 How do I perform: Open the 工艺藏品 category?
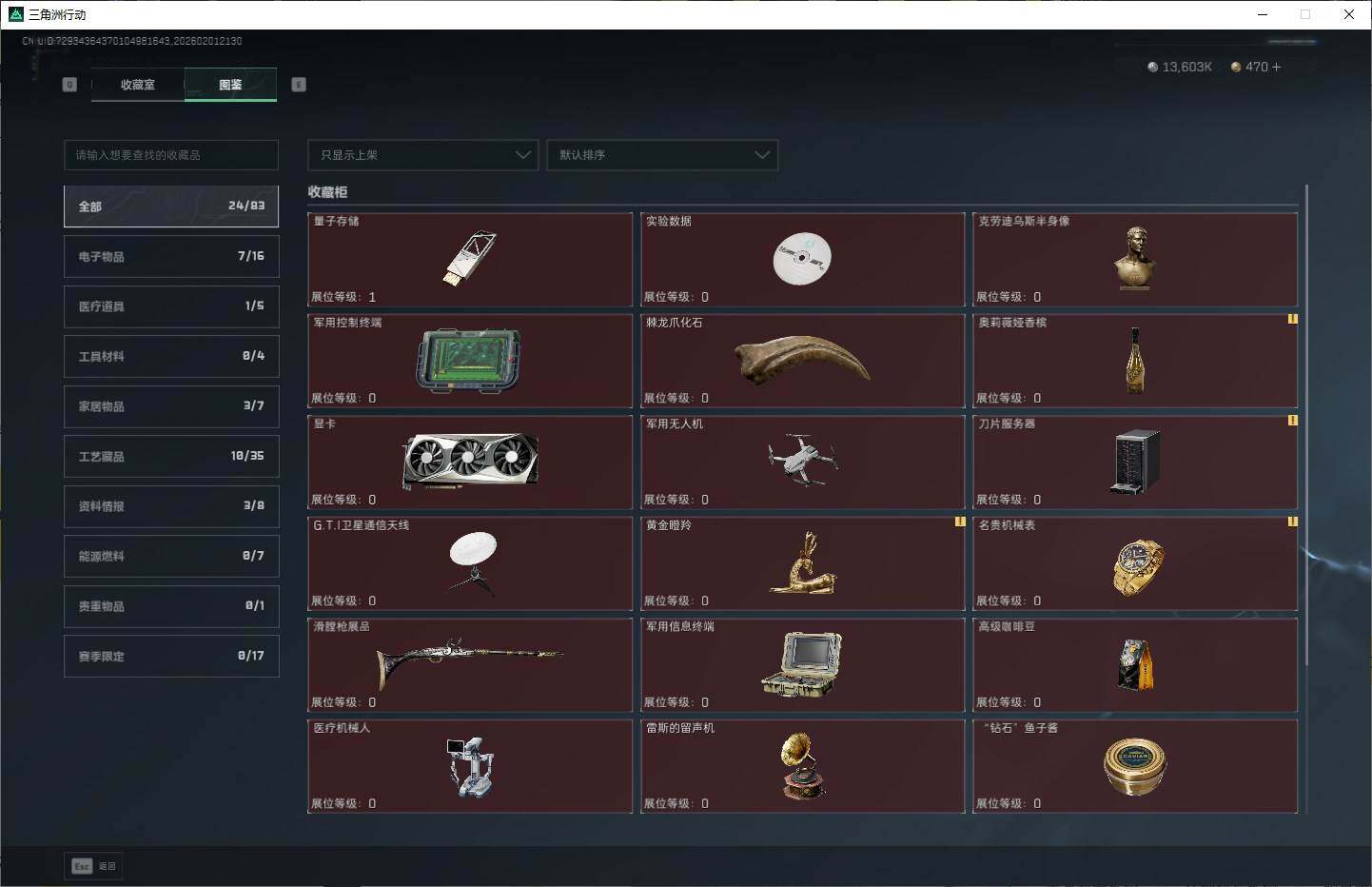(x=171, y=457)
